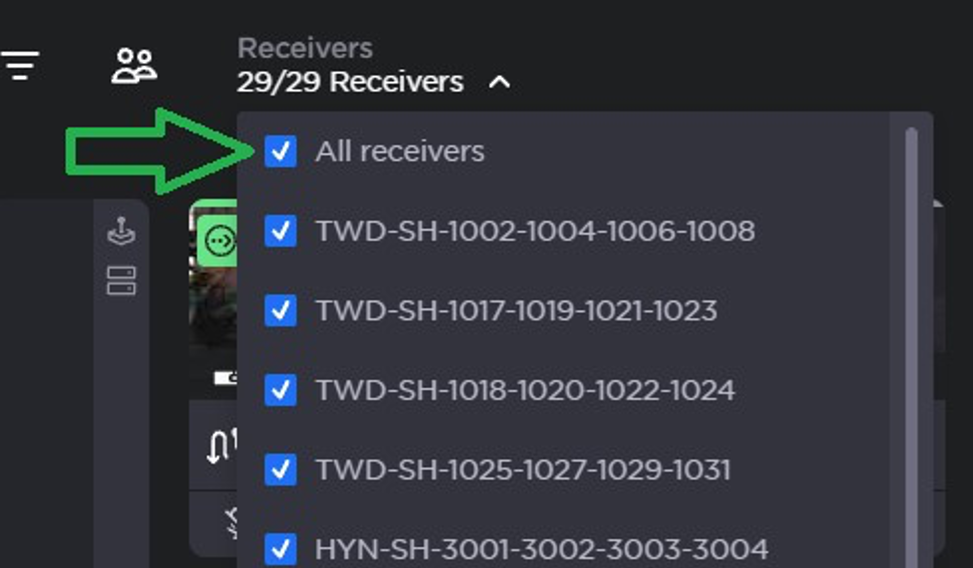Screen dimensions: 973x568
Task: Click the white battery indicator under thumbnail
Action: tap(225, 377)
